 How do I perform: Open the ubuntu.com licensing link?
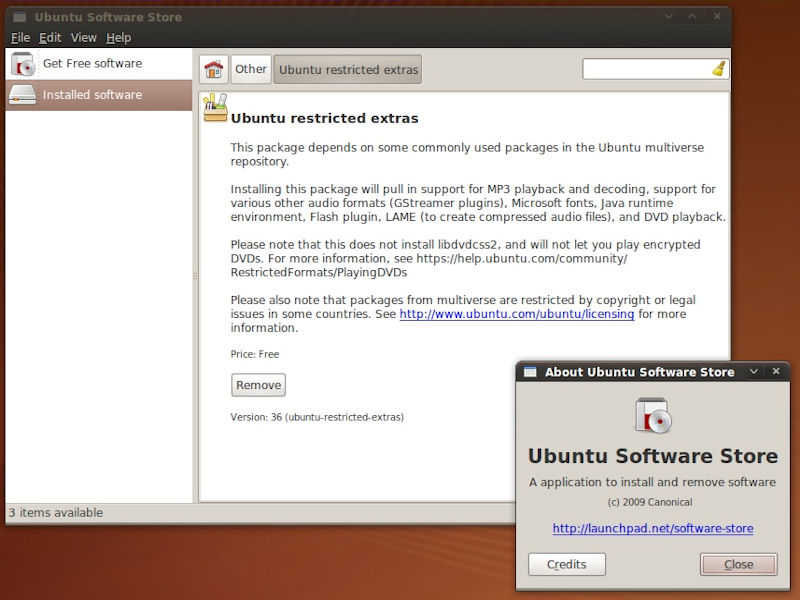tap(516, 314)
